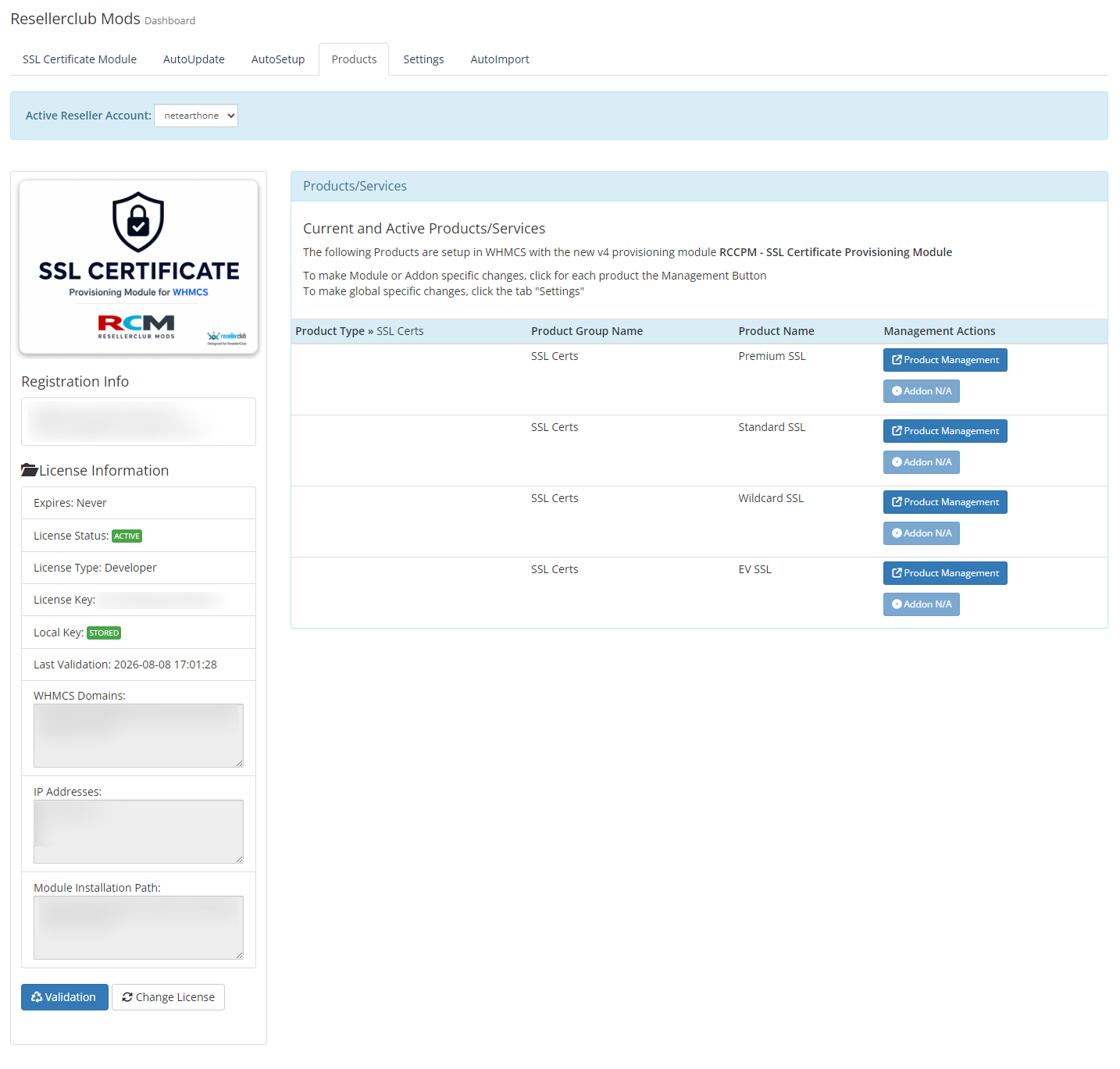Click 'Expires: Never' license row

tap(138, 503)
